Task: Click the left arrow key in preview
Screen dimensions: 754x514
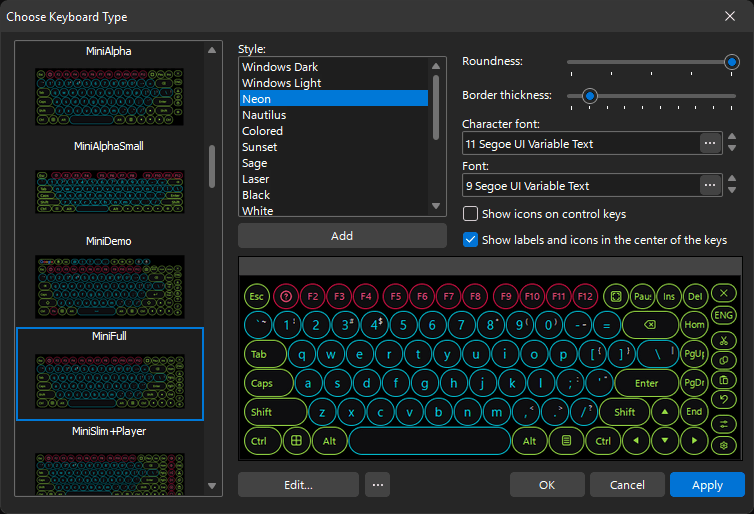Action: (636, 441)
